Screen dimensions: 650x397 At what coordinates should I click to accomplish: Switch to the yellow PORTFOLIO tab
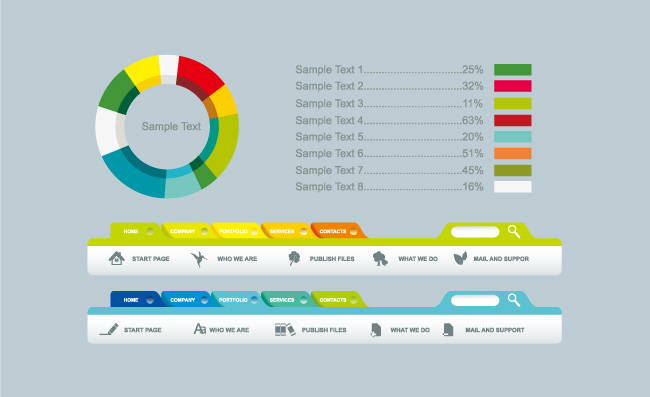(x=236, y=231)
